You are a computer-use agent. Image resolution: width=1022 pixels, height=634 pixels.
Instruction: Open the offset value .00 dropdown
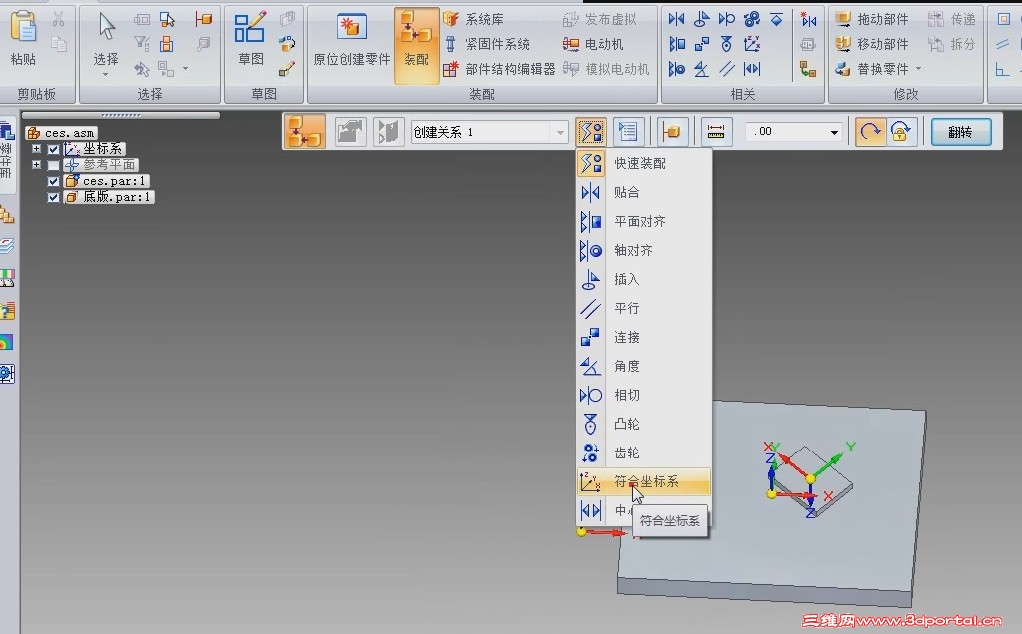(834, 133)
